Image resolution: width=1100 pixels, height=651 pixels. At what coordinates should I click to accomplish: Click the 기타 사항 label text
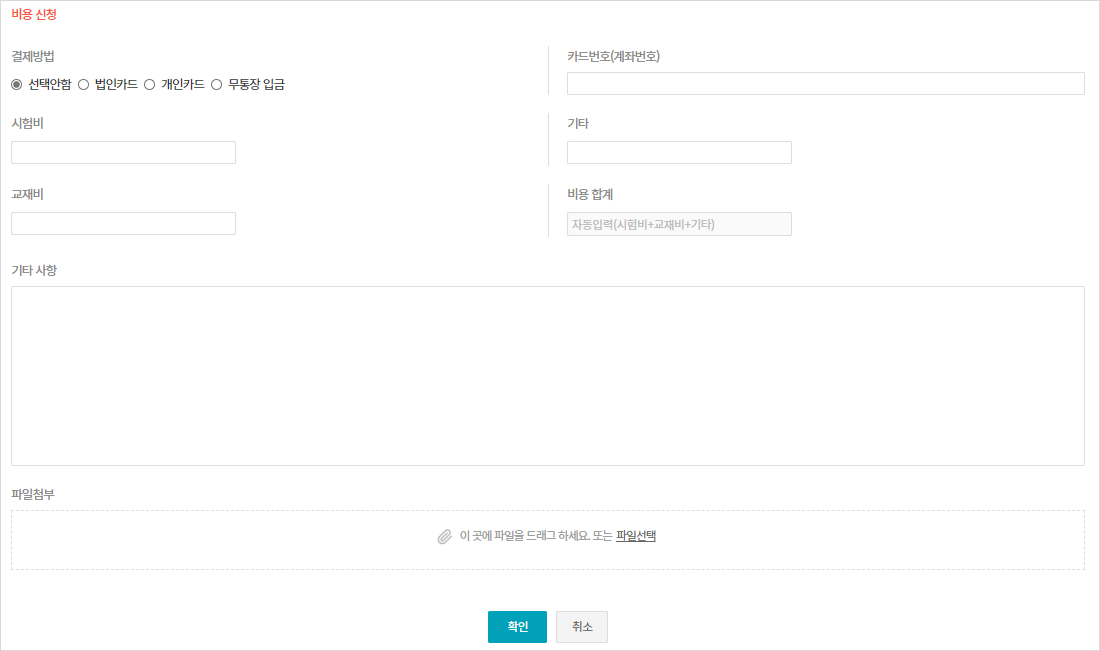coord(34,270)
